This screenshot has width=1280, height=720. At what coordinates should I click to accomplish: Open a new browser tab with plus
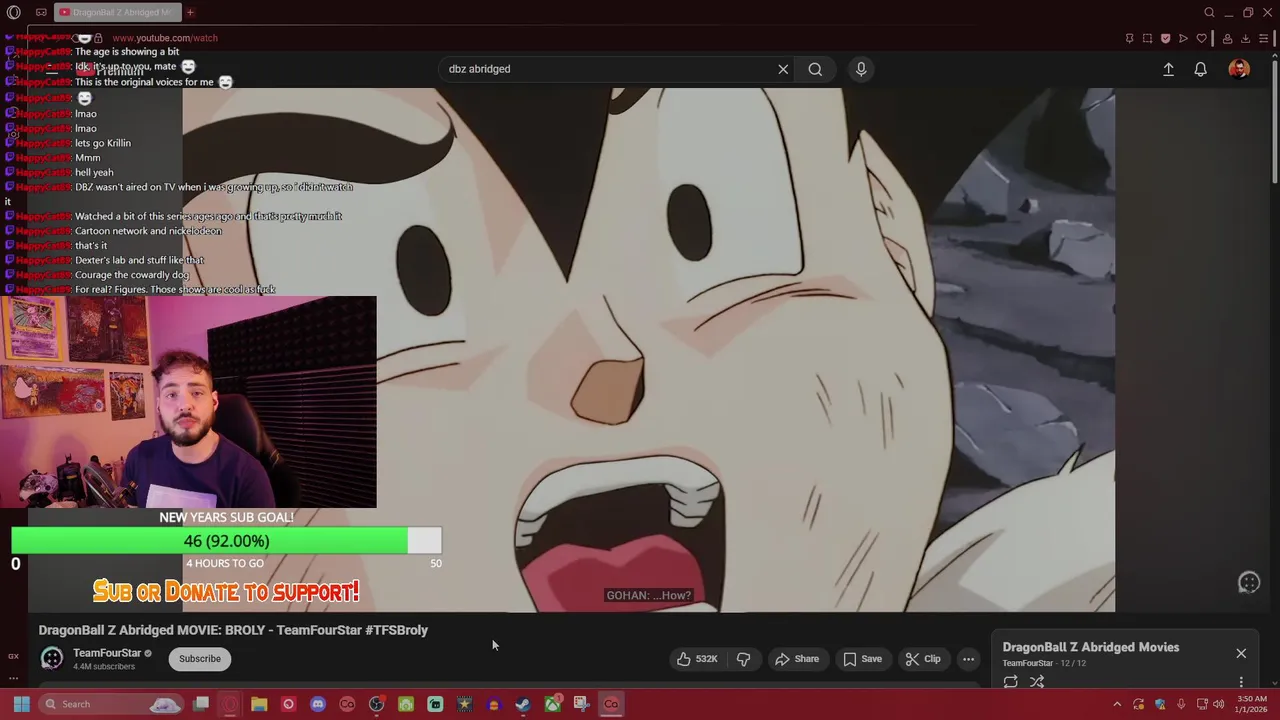click(190, 12)
